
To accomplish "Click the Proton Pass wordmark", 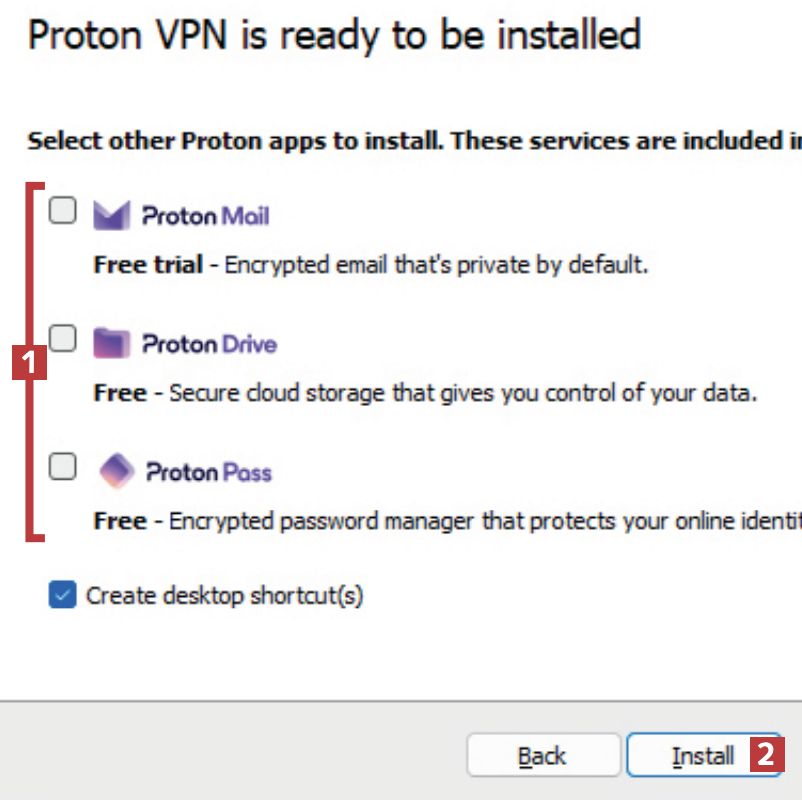I will tap(209, 471).
